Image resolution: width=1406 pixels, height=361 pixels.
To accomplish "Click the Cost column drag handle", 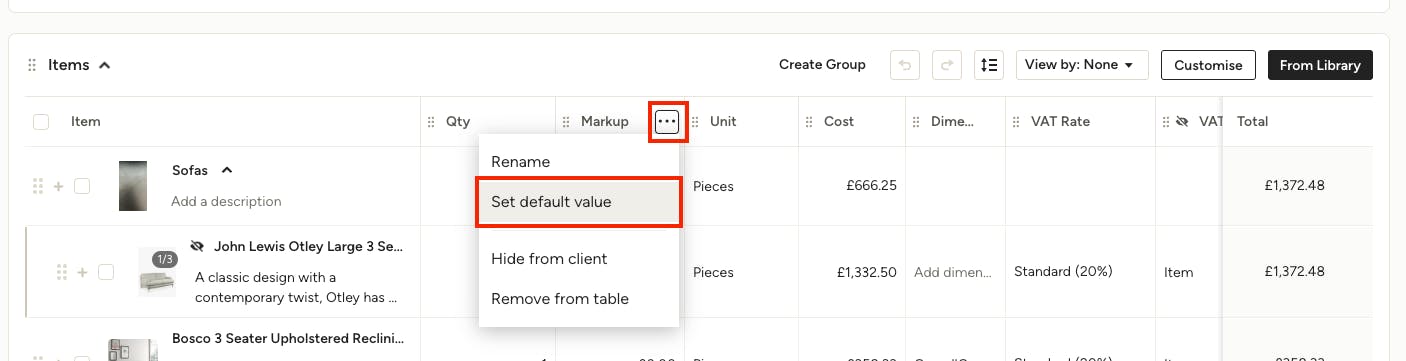I will pos(810,122).
